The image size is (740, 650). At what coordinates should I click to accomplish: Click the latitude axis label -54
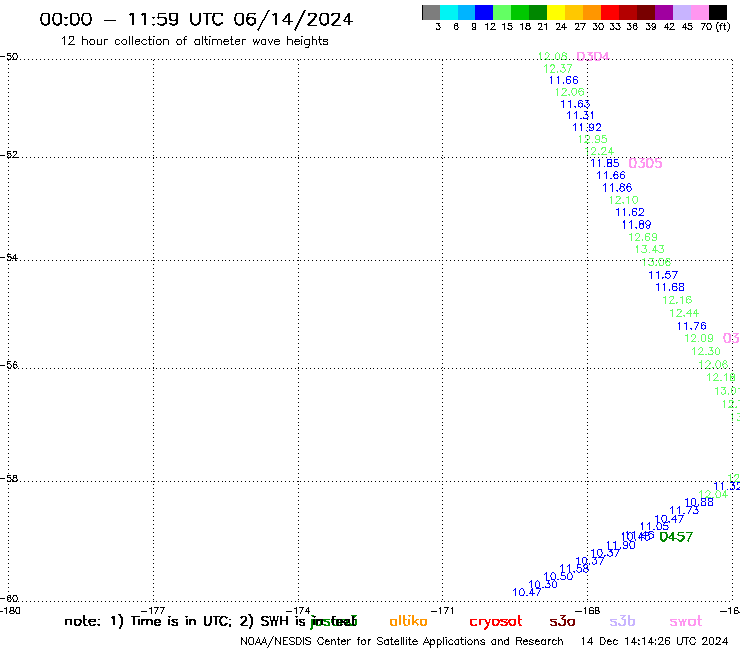9,258
